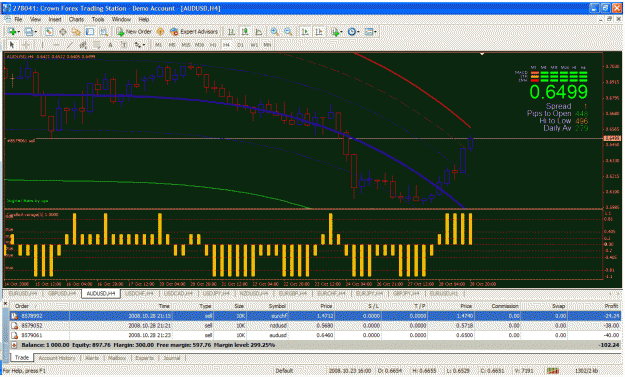The height and width of the screenshot is (377, 625).
Task: Zoom out of the chart
Action: [x=288, y=32]
